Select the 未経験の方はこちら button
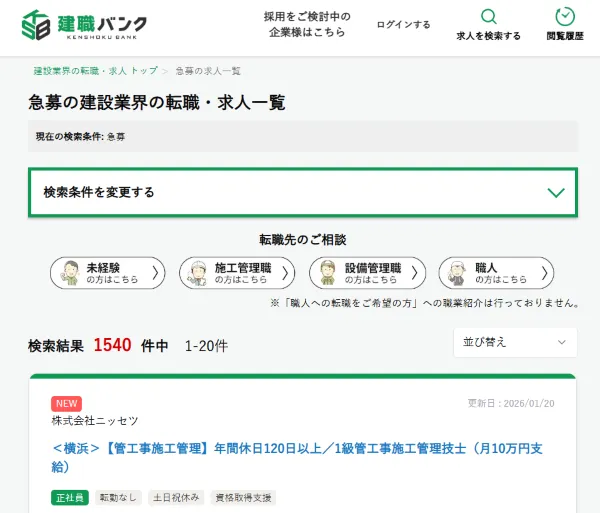This screenshot has width=600, height=513. click(108, 273)
